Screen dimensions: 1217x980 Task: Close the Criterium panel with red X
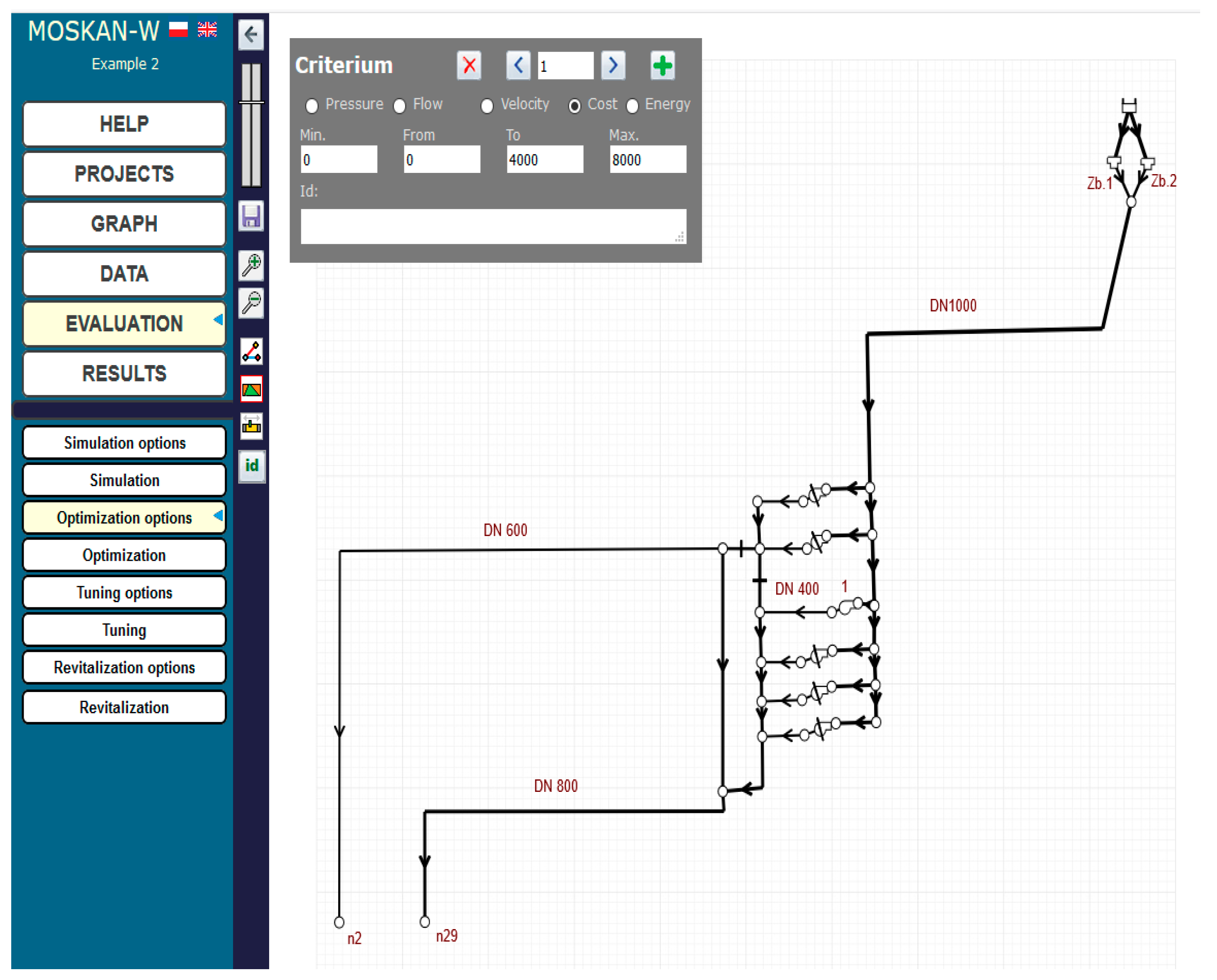click(x=469, y=65)
